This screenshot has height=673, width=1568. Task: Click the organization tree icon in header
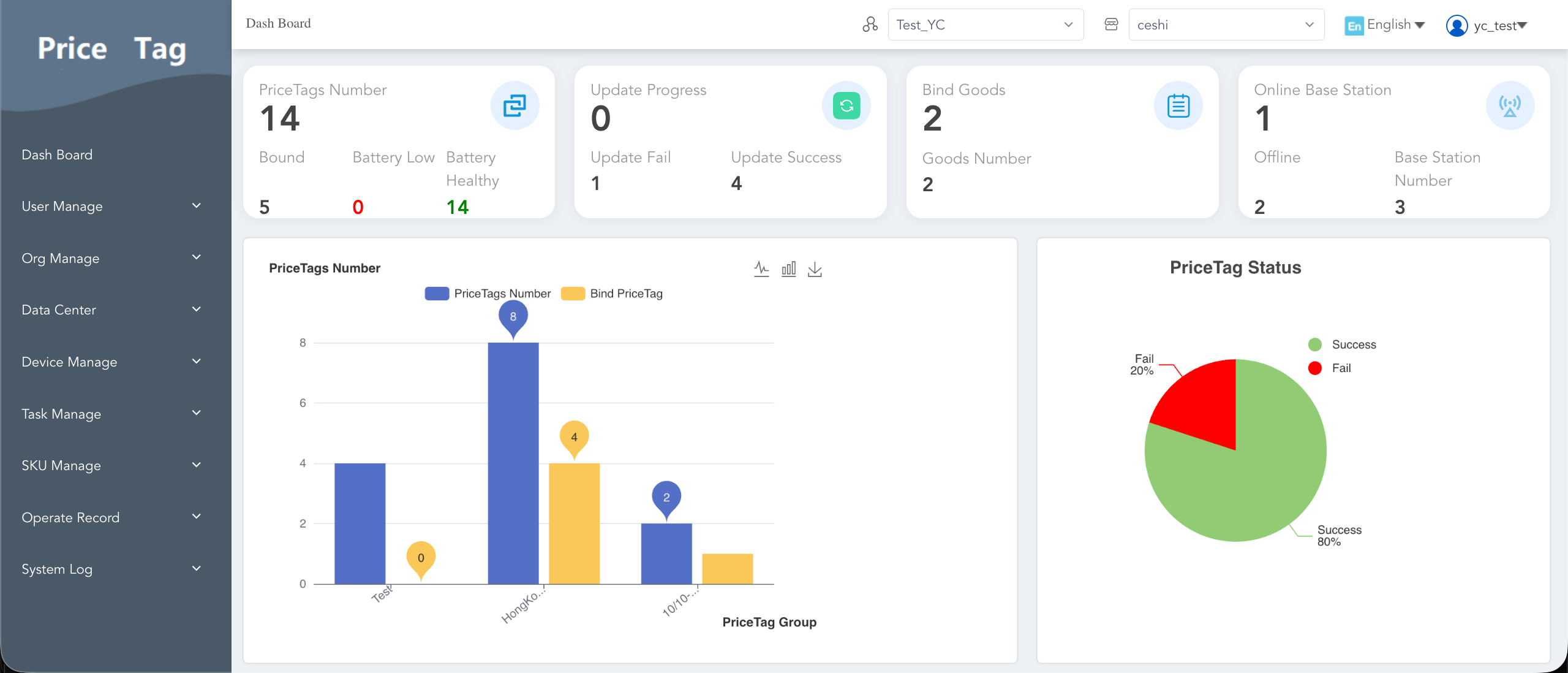coord(870,25)
